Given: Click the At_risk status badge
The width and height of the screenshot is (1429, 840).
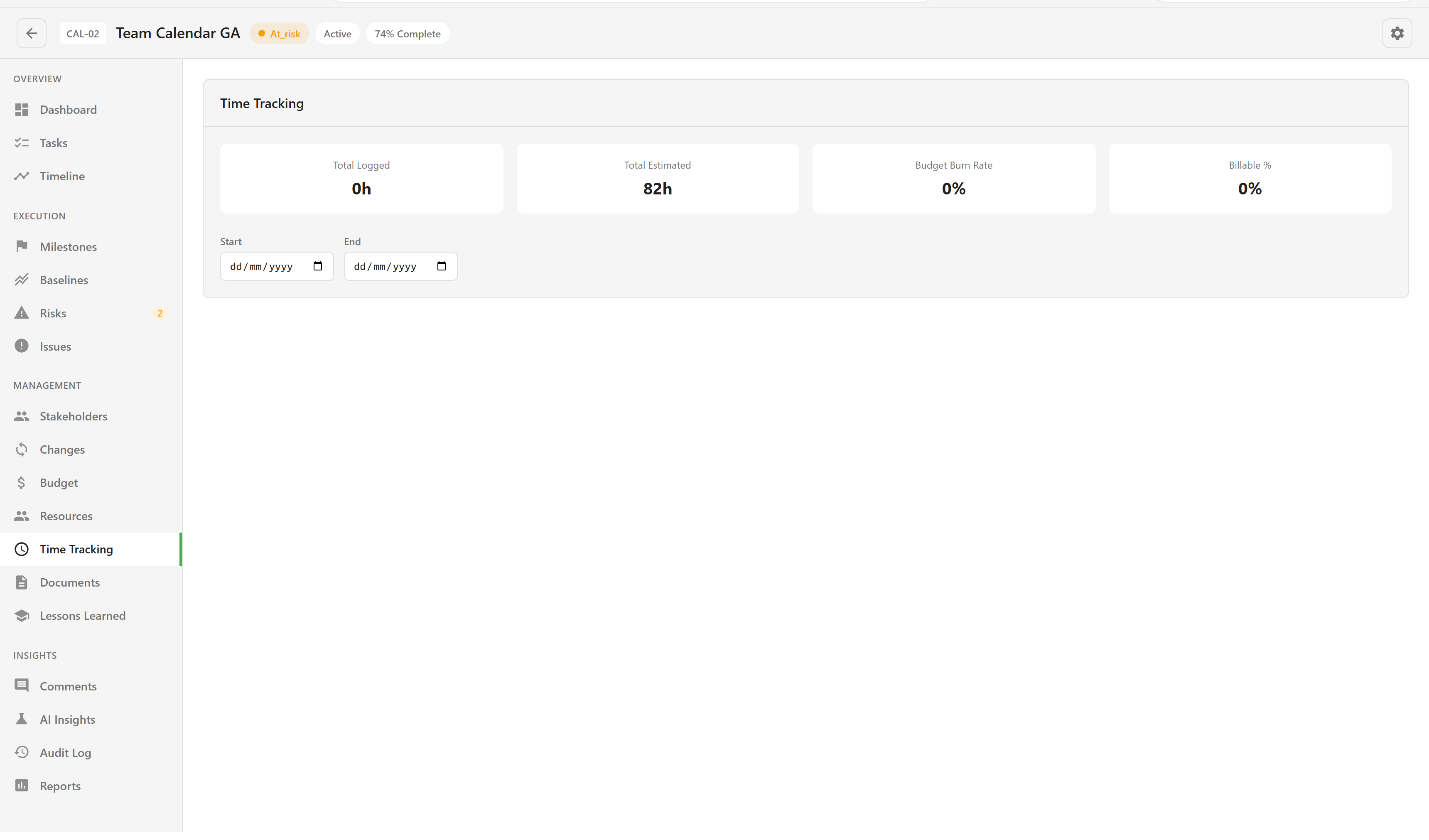Looking at the screenshot, I should [x=279, y=34].
